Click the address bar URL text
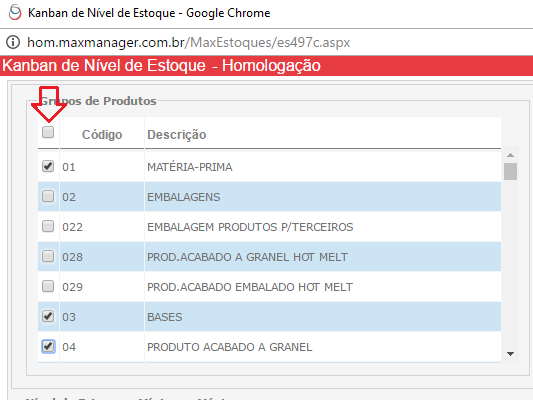This screenshot has width=533, height=400. (189, 42)
